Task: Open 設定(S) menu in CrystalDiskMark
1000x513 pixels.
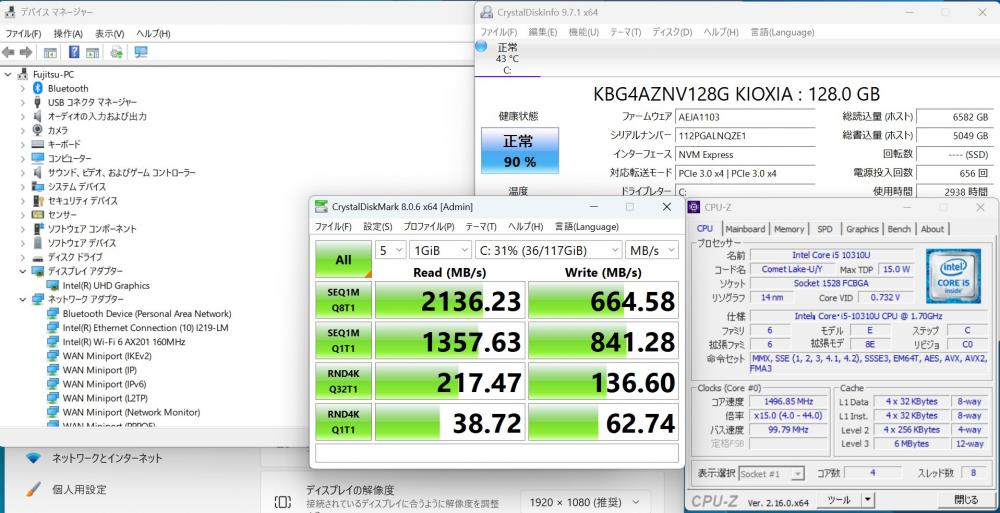Action: point(378,227)
